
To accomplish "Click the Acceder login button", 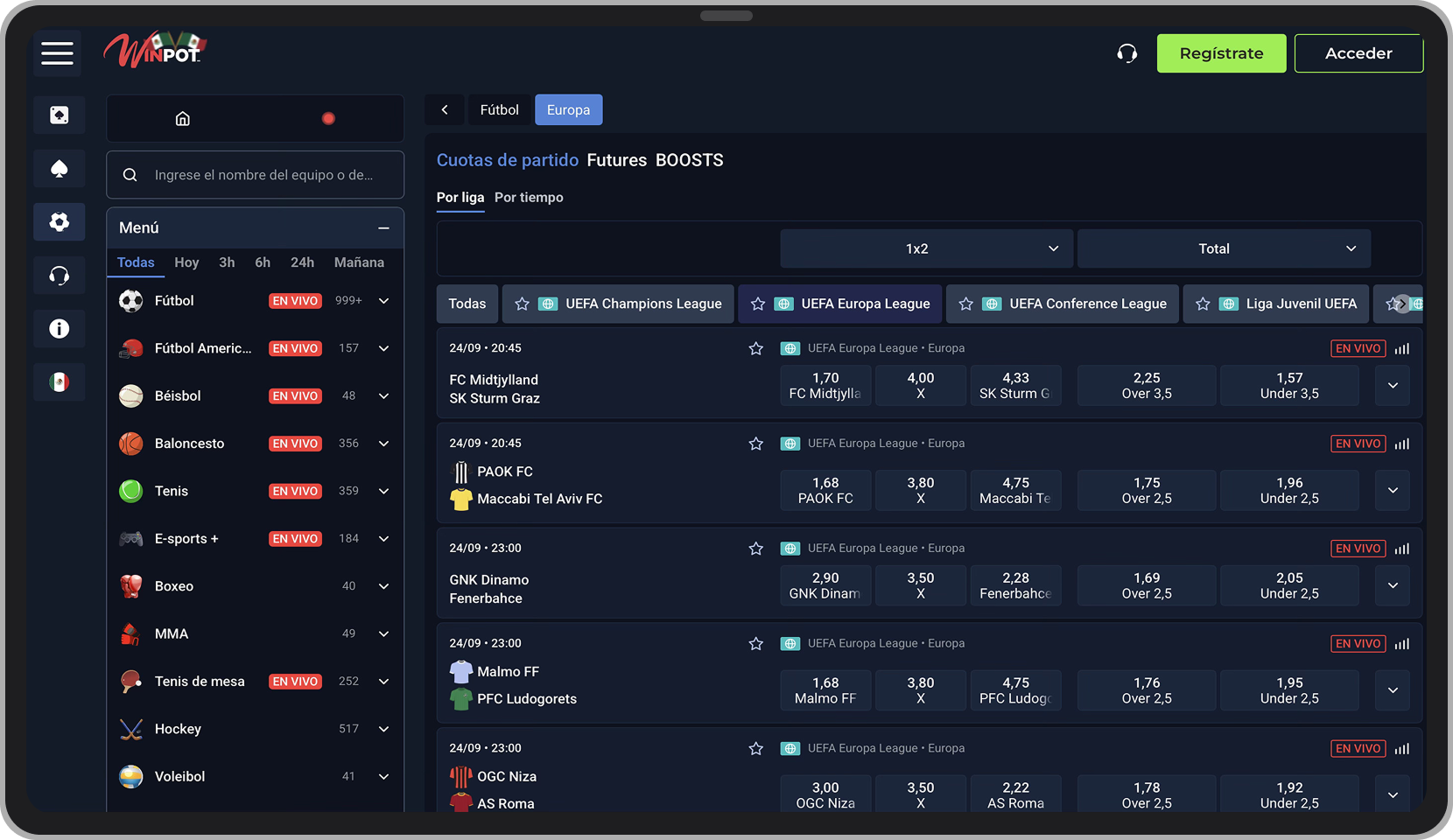I will point(1358,53).
